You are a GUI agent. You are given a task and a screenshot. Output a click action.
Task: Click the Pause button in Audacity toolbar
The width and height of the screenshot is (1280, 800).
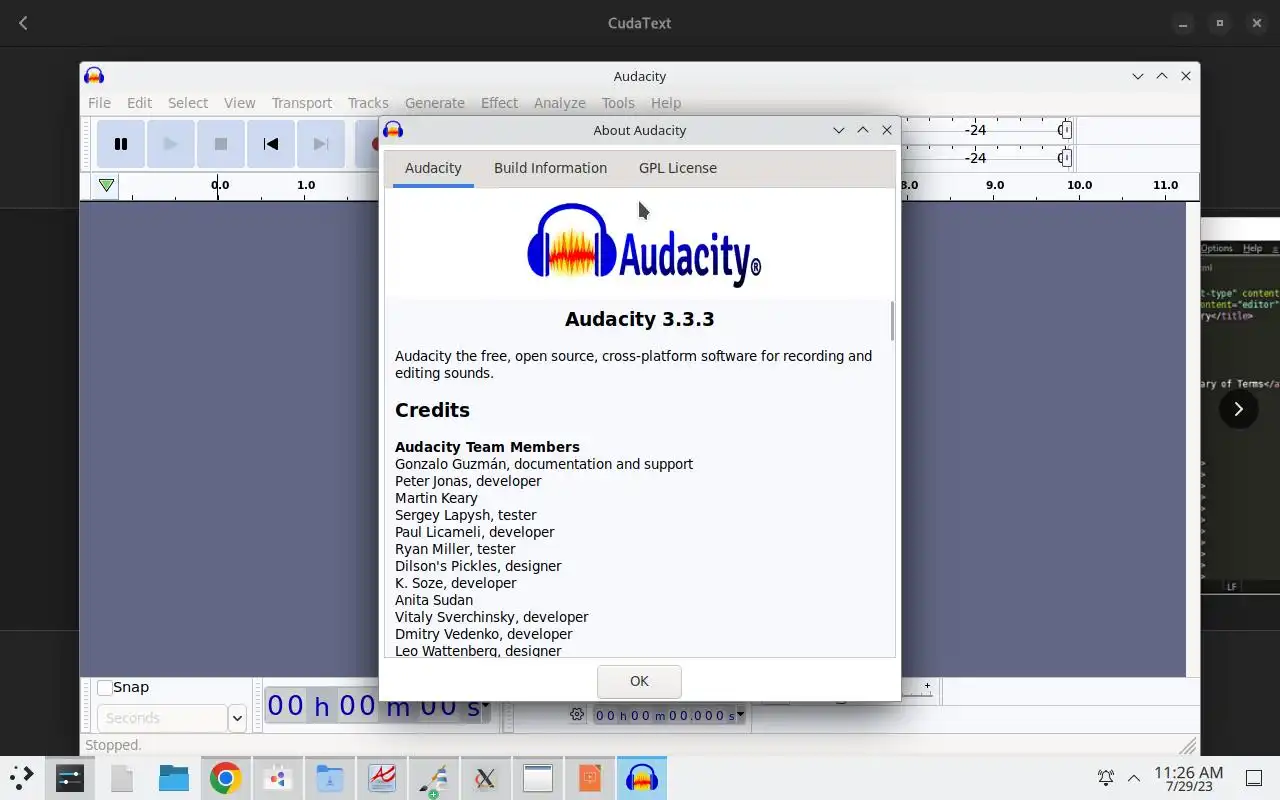(121, 144)
